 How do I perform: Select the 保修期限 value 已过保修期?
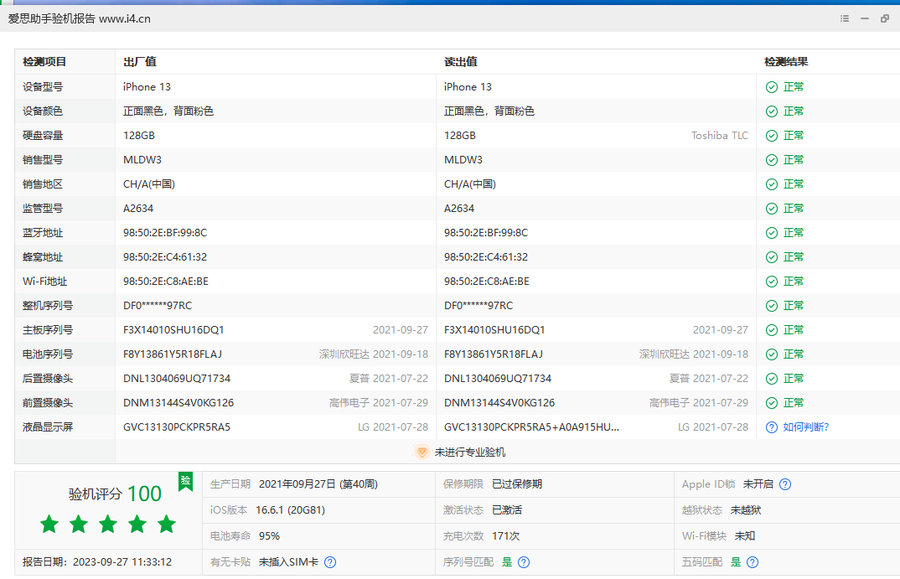517,484
